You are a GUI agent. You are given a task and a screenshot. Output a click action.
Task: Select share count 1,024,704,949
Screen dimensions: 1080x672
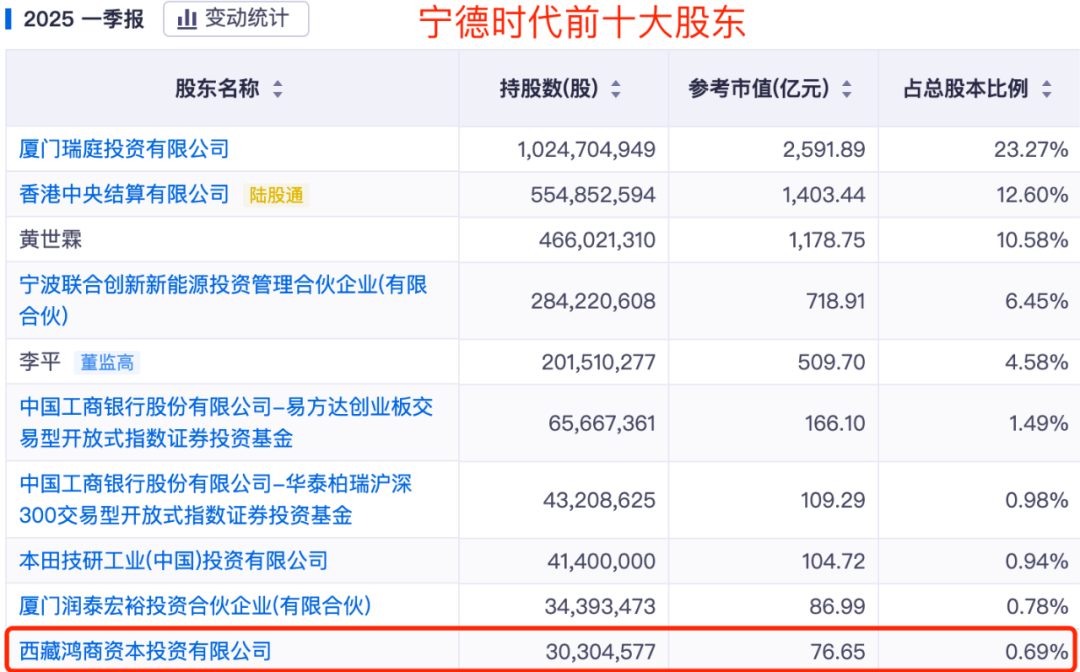(x=586, y=149)
